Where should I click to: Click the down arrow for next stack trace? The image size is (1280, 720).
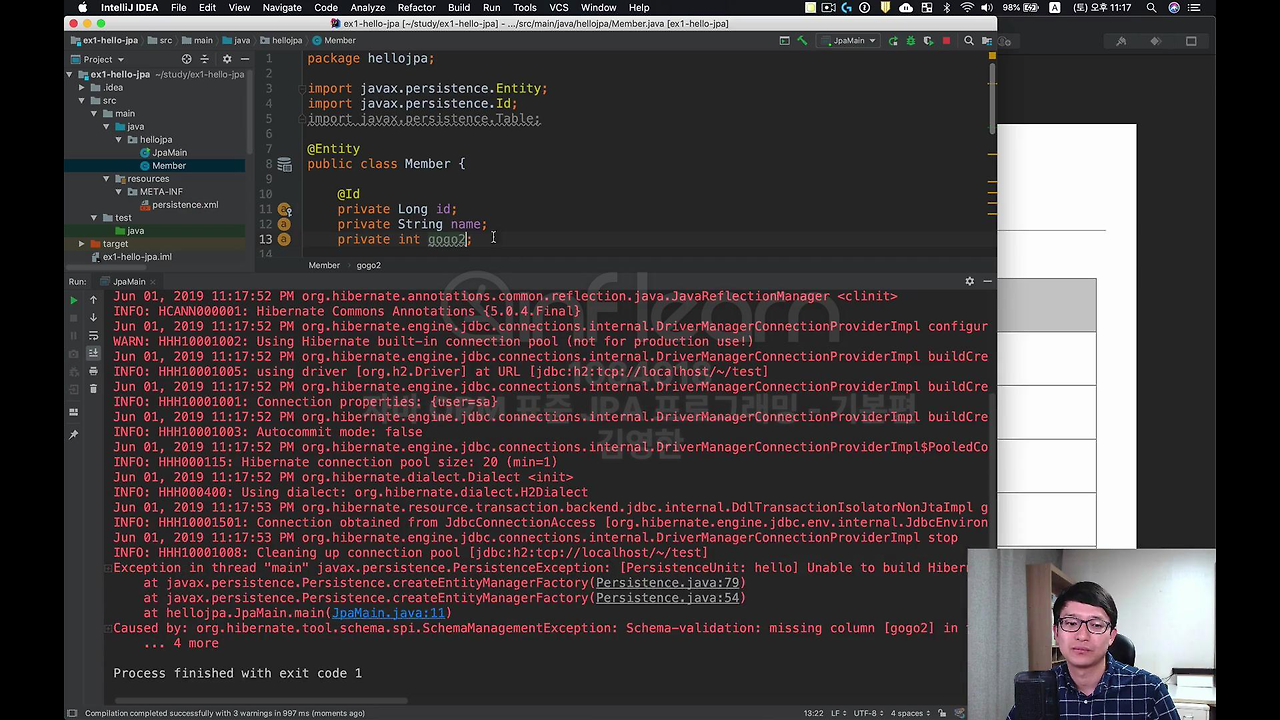click(x=93, y=317)
